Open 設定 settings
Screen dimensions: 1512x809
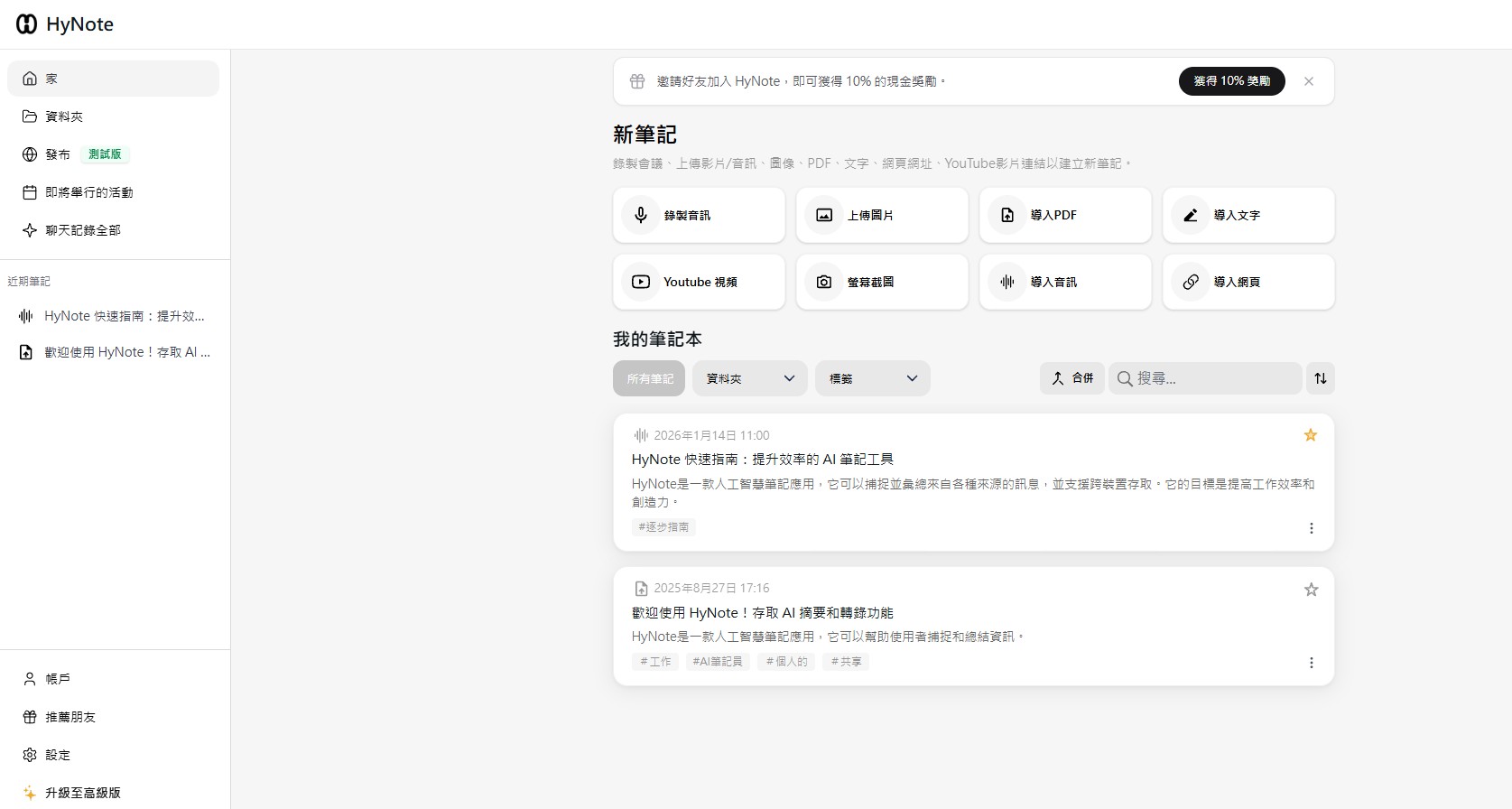point(113,755)
